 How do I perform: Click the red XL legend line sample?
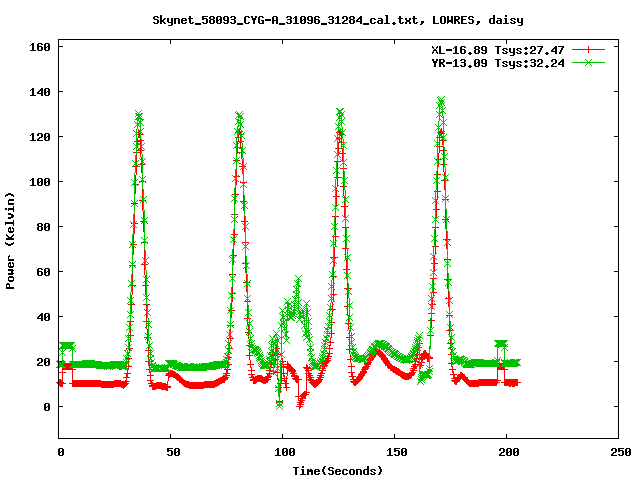click(588, 50)
